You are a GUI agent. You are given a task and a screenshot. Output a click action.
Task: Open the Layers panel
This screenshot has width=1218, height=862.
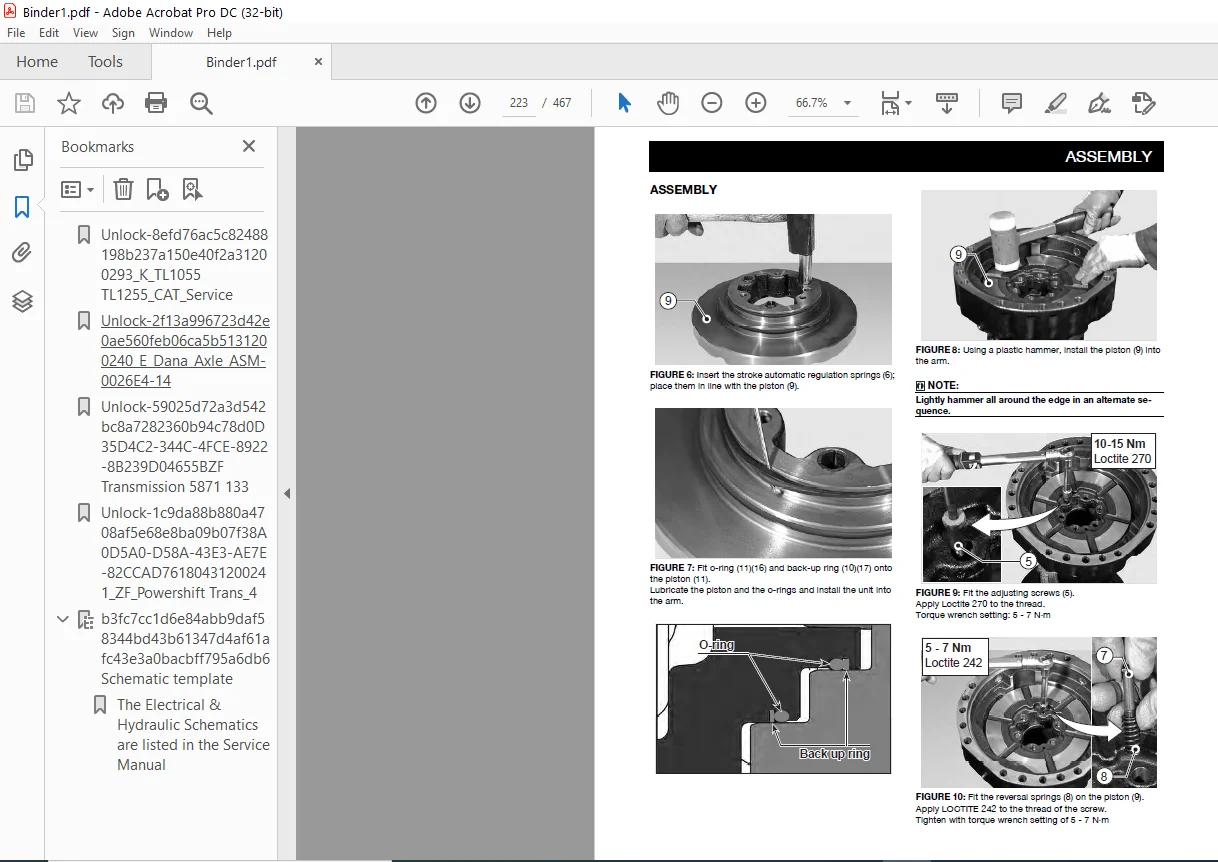pos(22,300)
